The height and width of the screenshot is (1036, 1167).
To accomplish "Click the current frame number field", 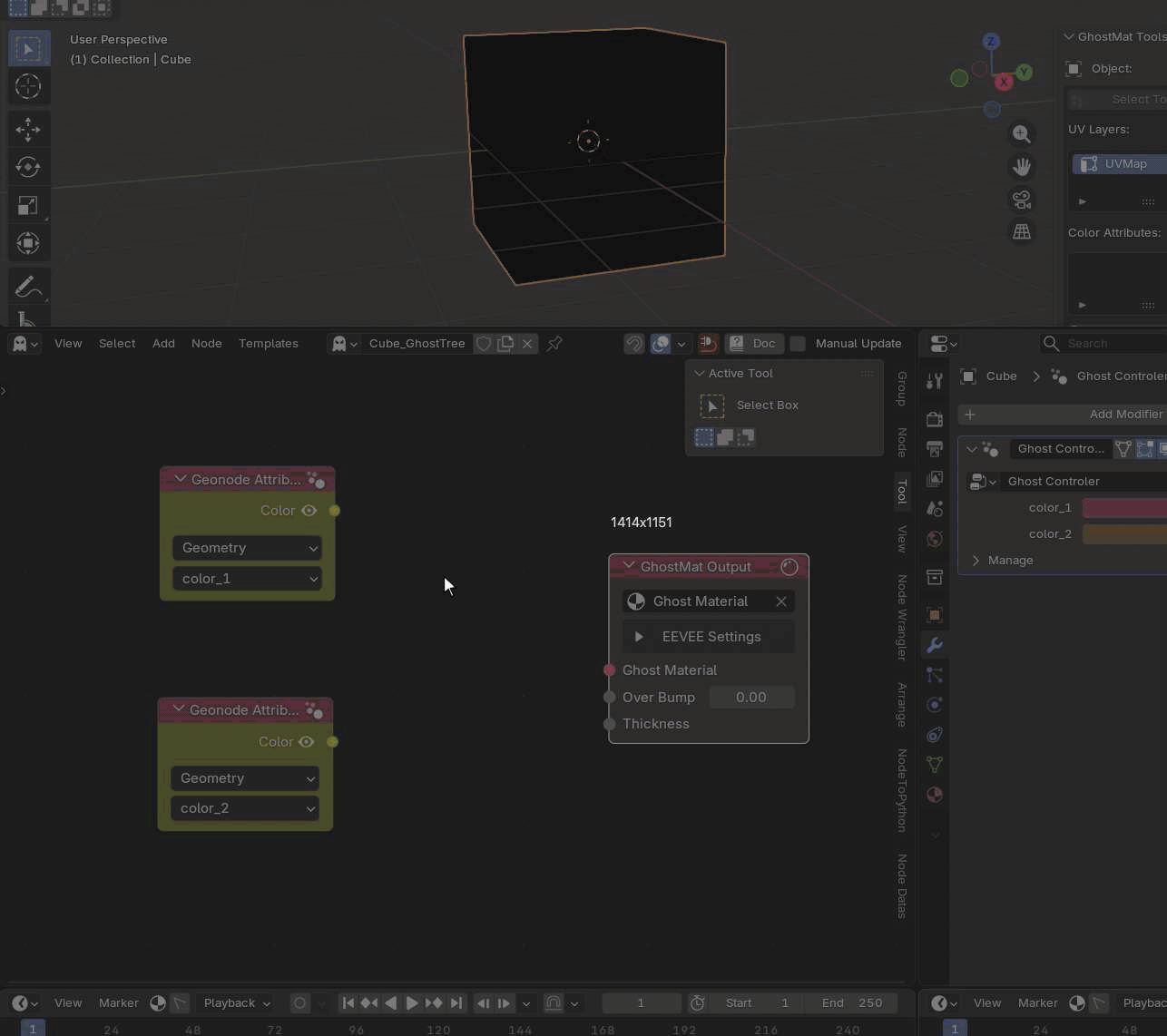I will coord(641,1002).
